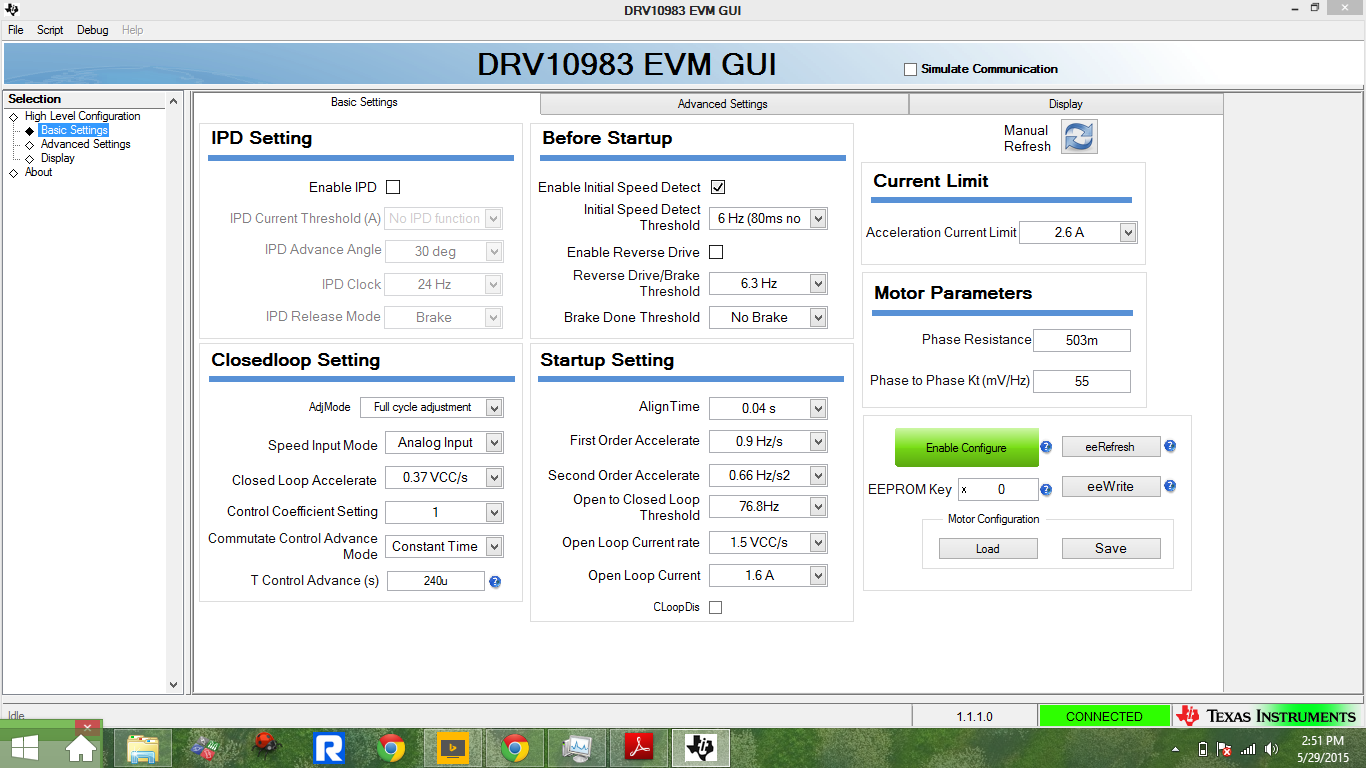The image size is (1366, 768).
Task: Click the home icon in taskbar
Action: tap(81, 748)
